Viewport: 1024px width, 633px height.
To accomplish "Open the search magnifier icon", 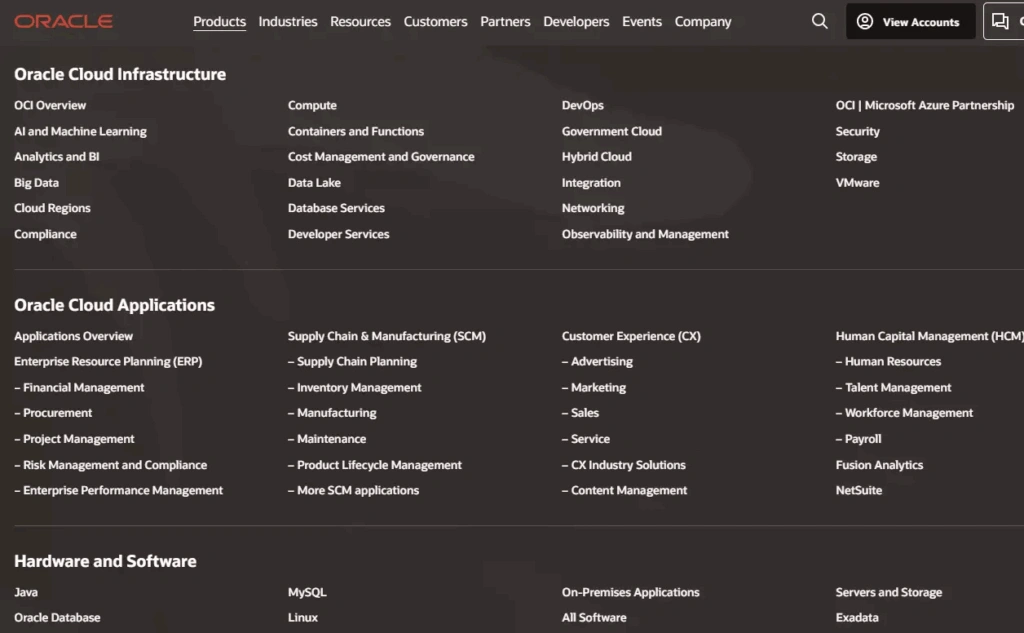I will (820, 21).
